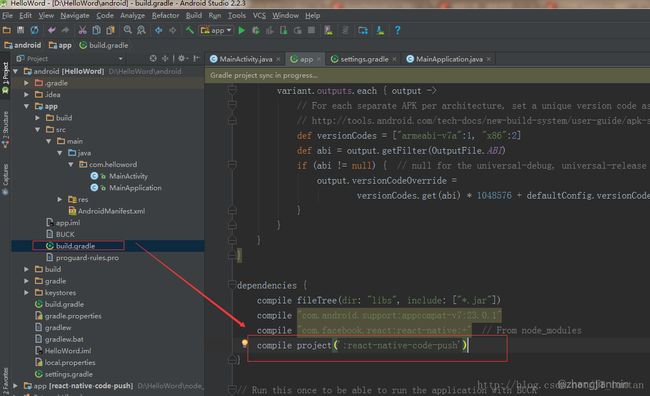Click the Debug app bug icon
This screenshot has height=396, width=650.
click(x=256, y=30)
